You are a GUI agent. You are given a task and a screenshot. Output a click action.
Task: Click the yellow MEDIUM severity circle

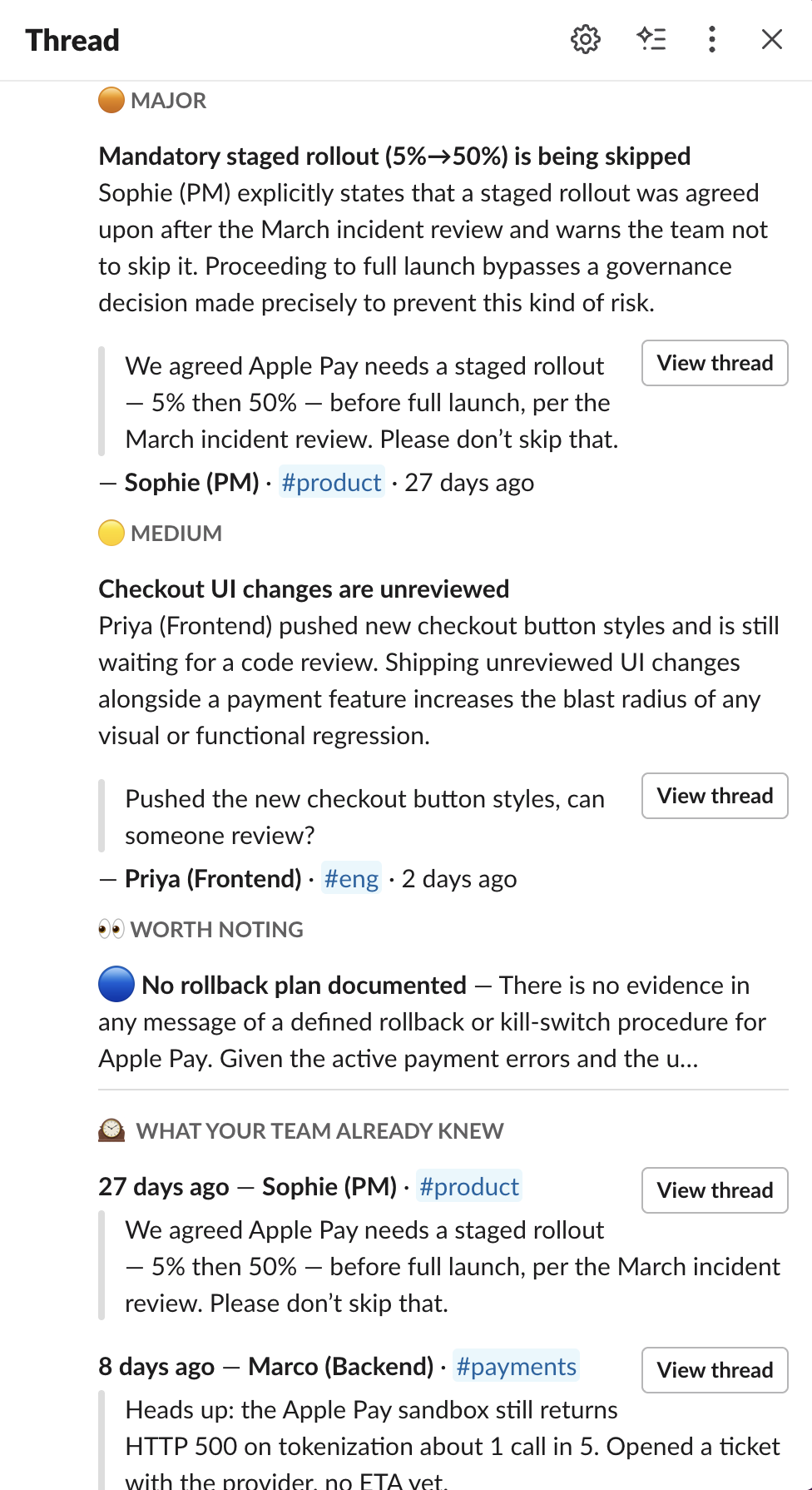[x=111, y=534]
